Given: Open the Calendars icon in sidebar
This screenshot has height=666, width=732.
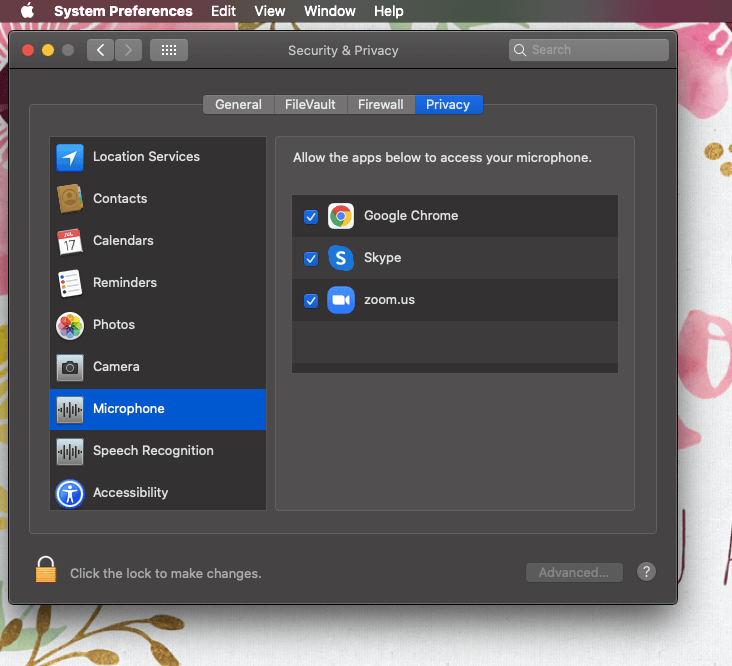Looking at the screenshot, I should [70, 241].
